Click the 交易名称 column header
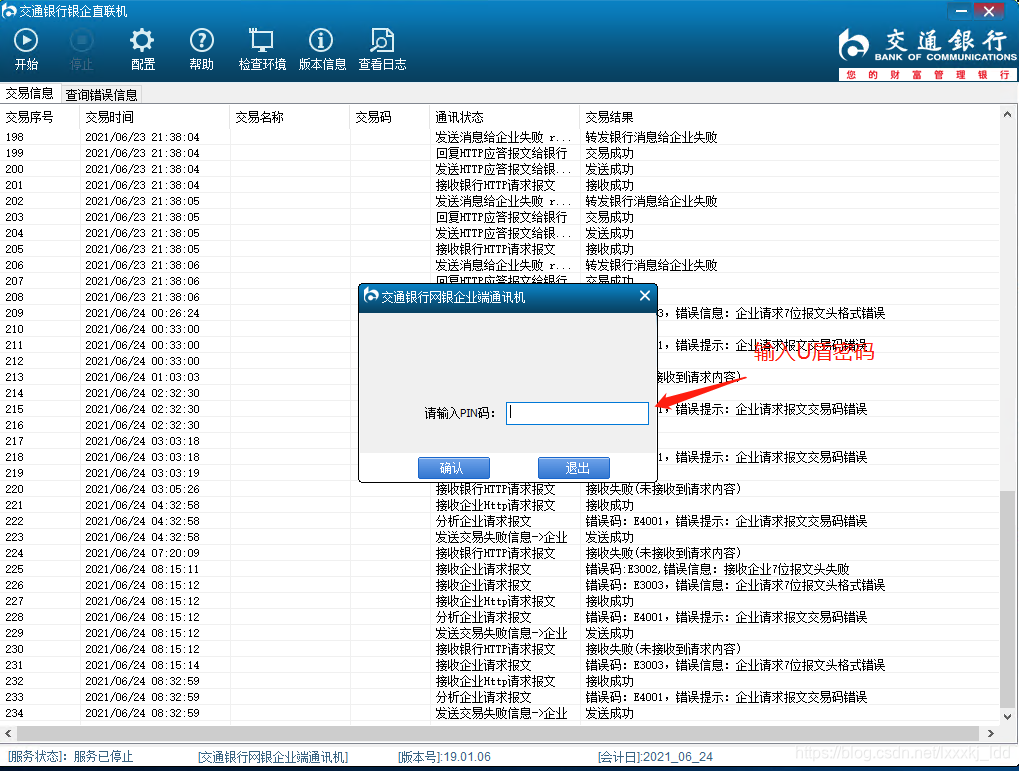Viewport: 1019px width, 771px height. (290, 117)
